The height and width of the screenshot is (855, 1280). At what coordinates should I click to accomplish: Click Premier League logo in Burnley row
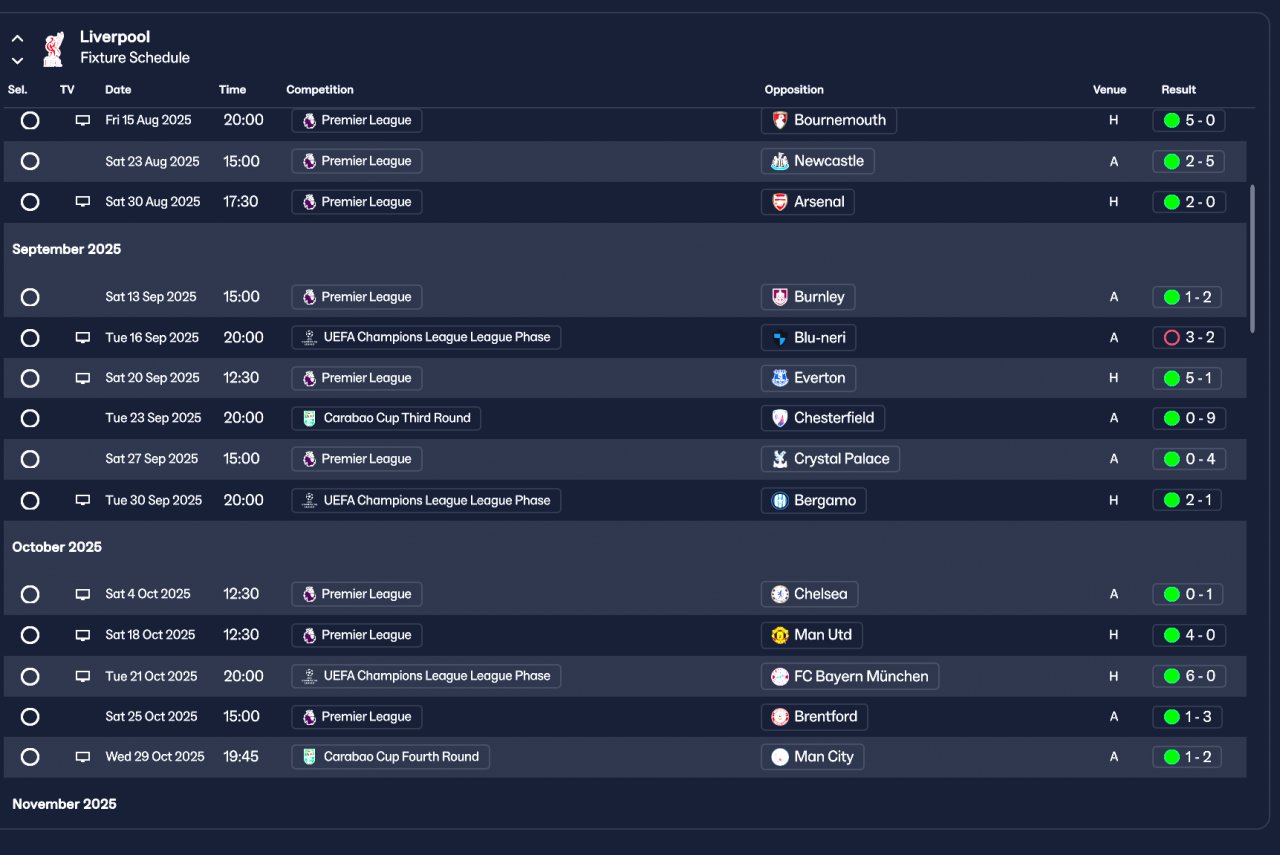tap(309, 297)
